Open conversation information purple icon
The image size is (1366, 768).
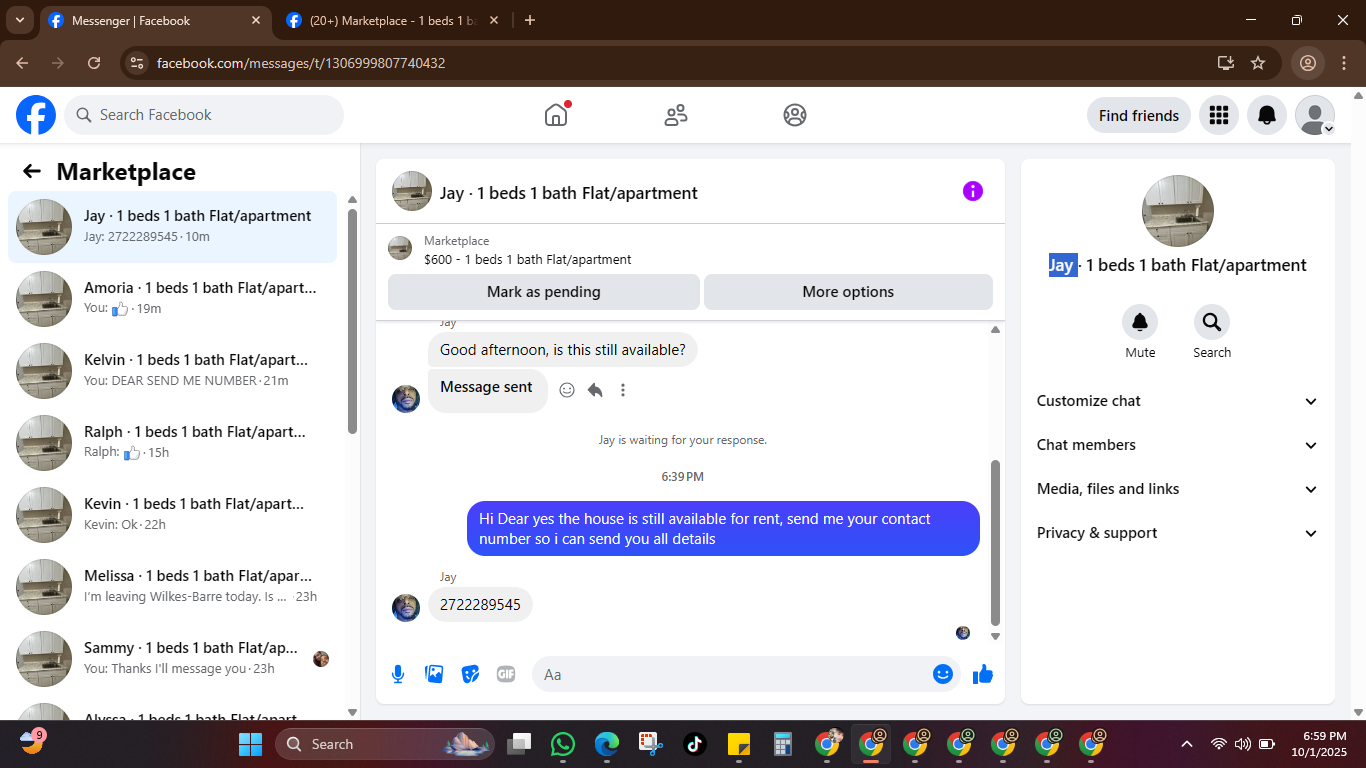tap(973, 191)
